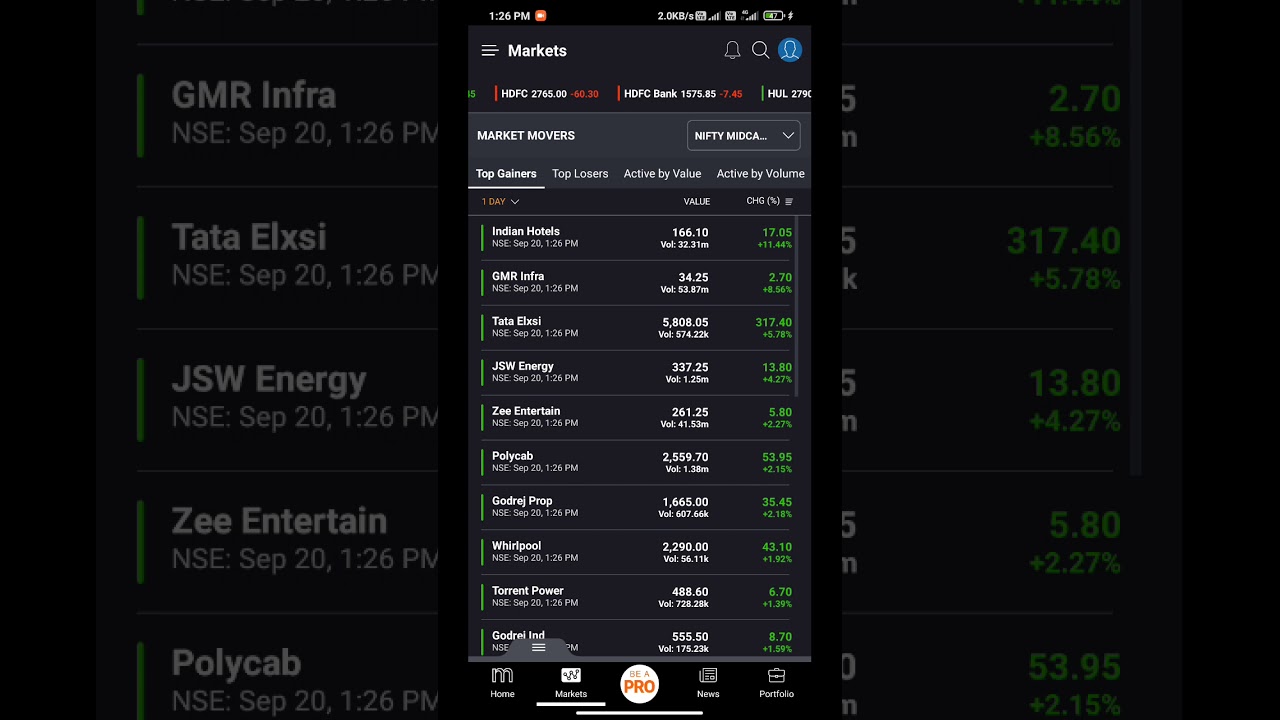Tap screen recording indicator in status bar

541,16
